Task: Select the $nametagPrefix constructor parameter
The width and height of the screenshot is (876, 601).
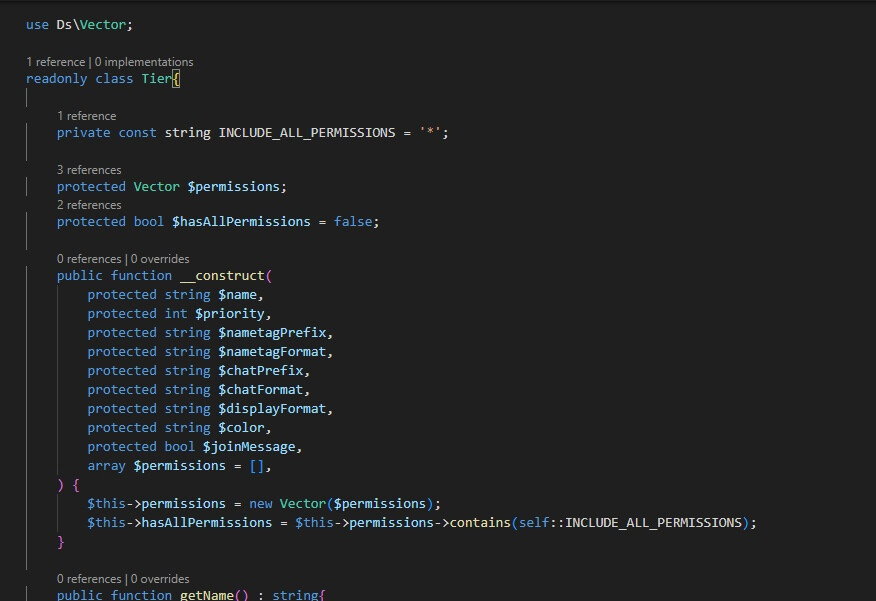Action: point(275,333)
